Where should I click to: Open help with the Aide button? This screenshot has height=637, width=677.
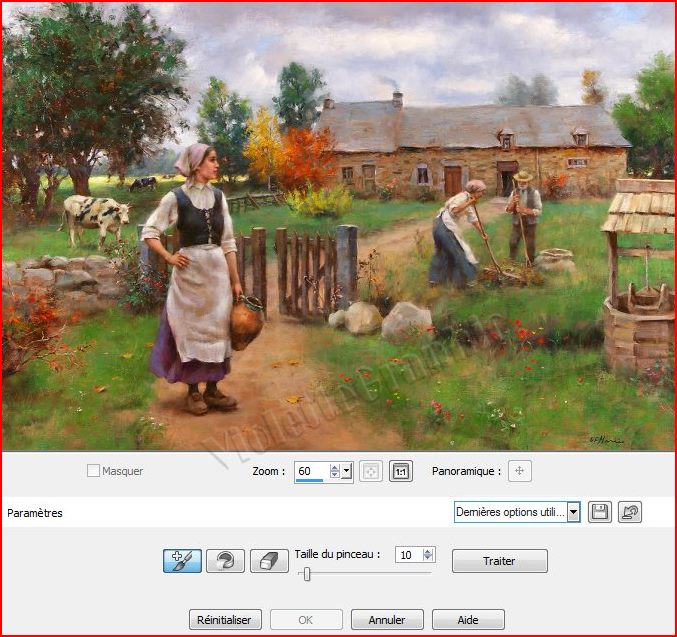467,620
